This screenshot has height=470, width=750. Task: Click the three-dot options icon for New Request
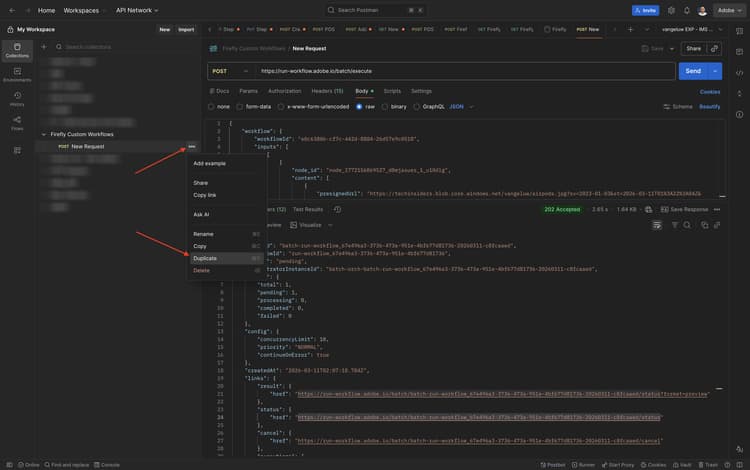click(x=191, y=147)
